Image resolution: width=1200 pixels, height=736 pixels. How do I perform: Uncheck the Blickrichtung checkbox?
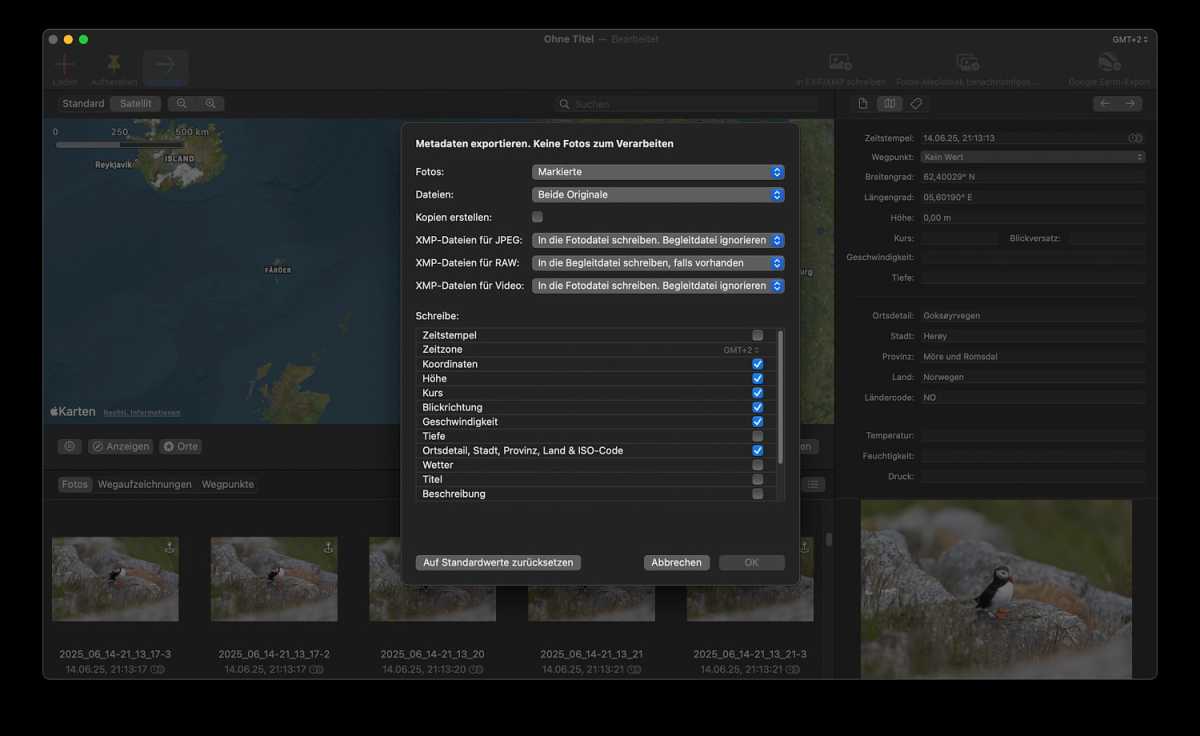coord(758,407)
